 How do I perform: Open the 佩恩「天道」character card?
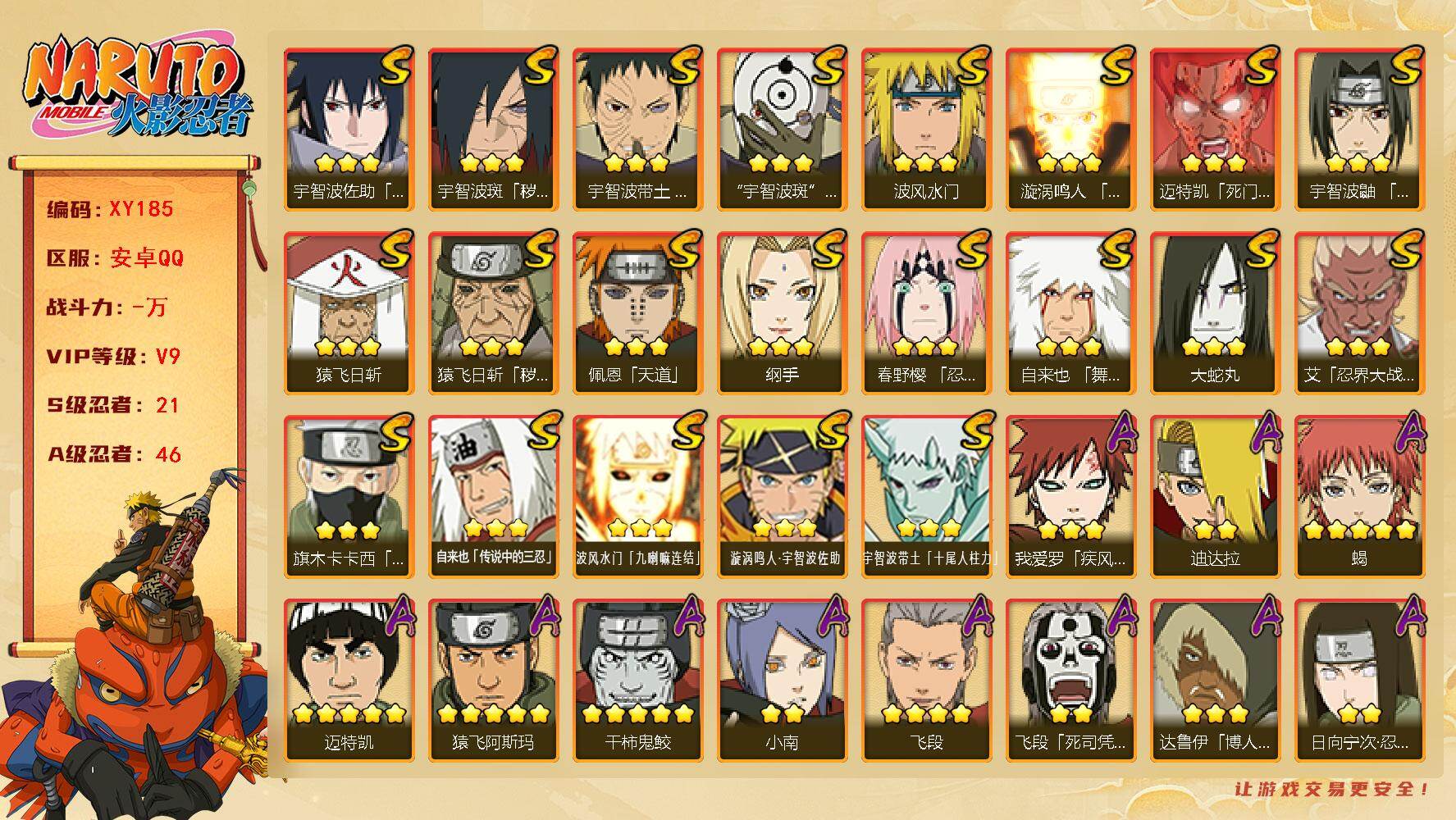pos(637,313)
